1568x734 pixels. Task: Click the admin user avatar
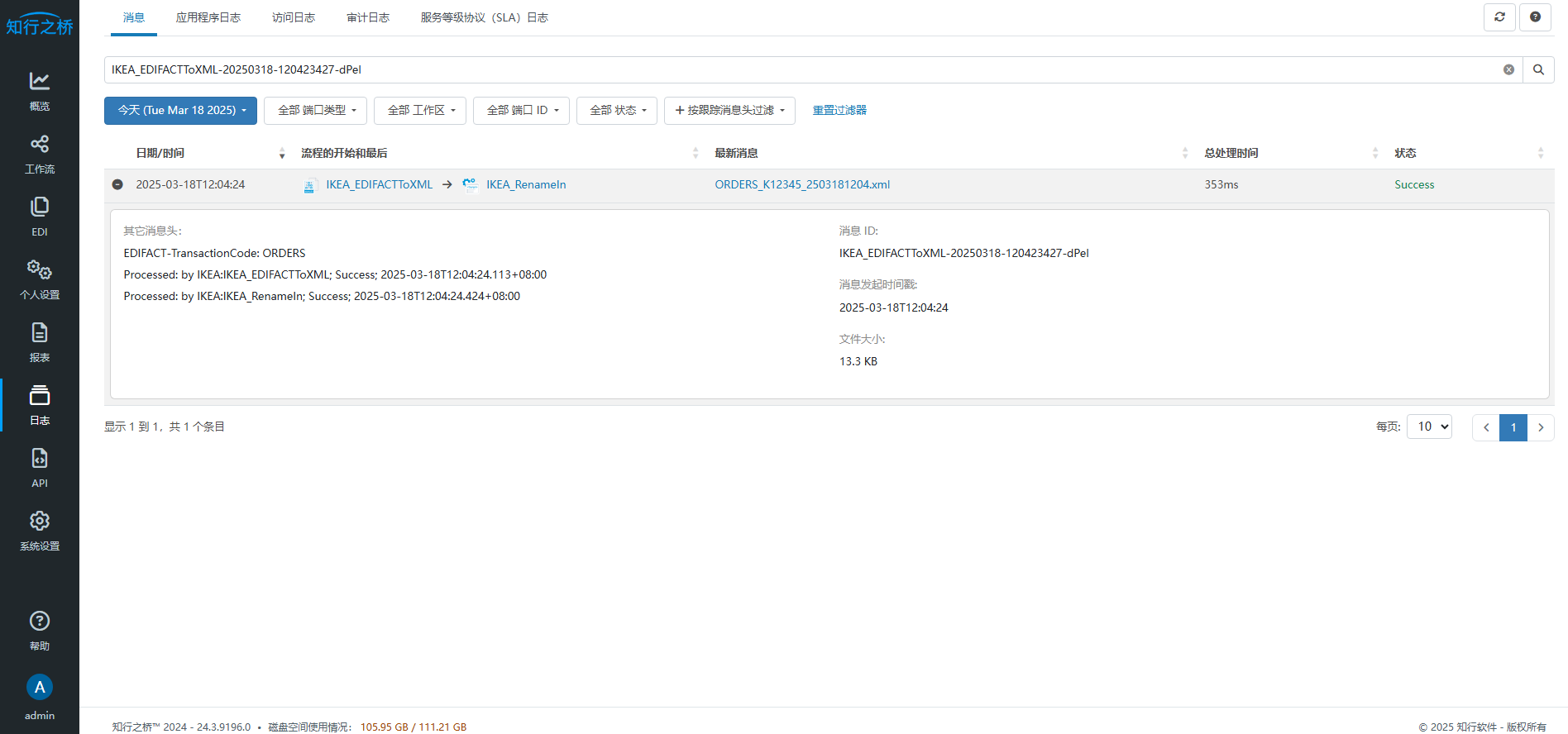coord(40,688)
